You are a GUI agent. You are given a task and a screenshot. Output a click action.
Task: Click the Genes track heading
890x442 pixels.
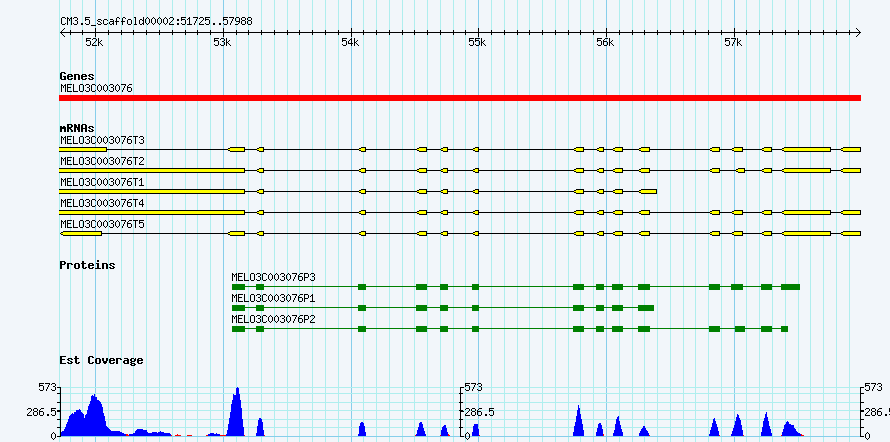coord(77,76)
